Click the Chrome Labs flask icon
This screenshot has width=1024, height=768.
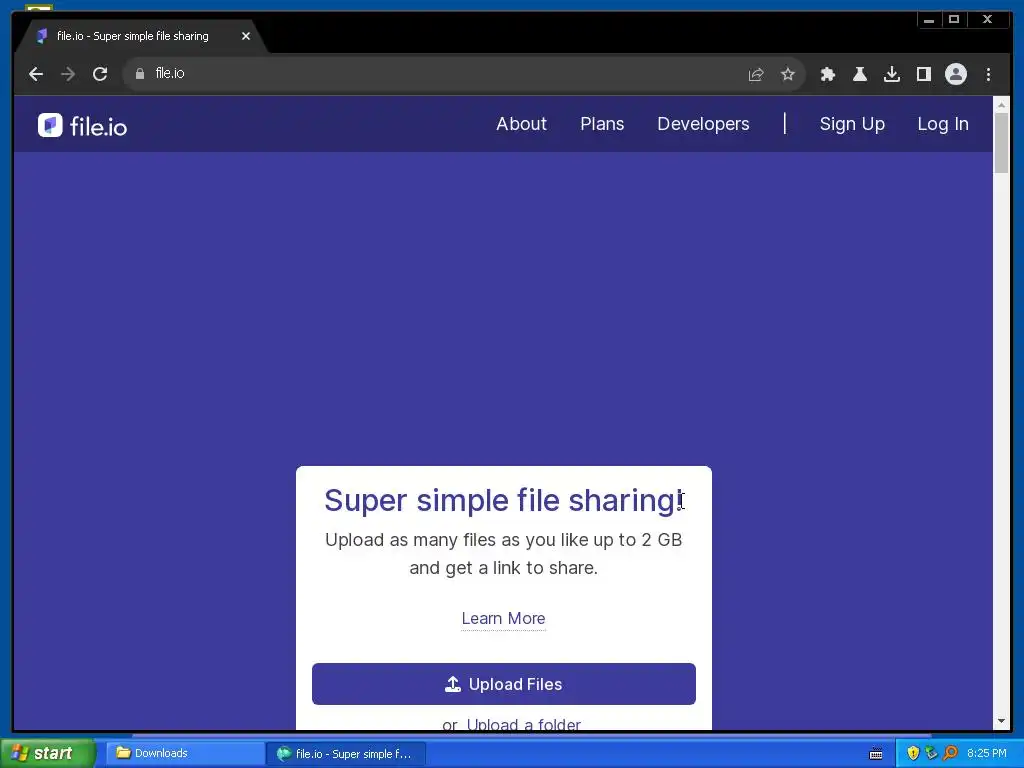click(859, 74)
